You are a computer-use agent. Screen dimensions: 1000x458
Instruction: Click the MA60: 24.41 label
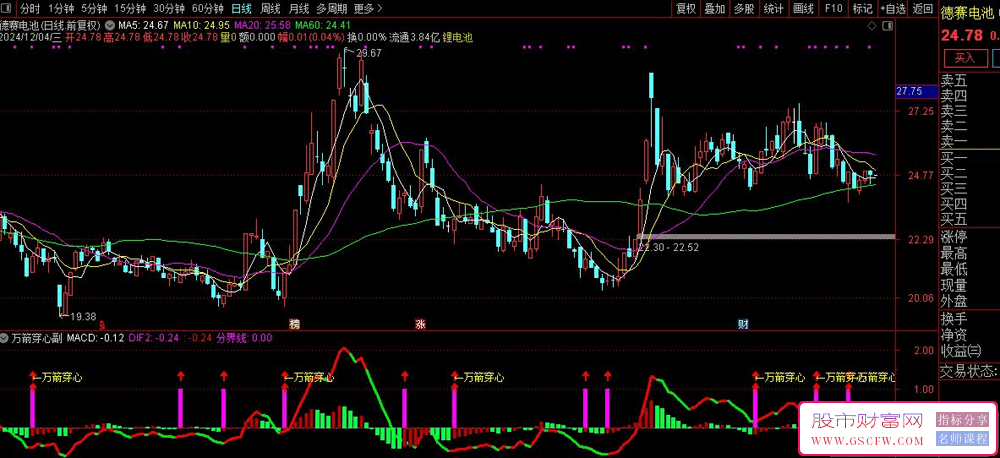323,25
